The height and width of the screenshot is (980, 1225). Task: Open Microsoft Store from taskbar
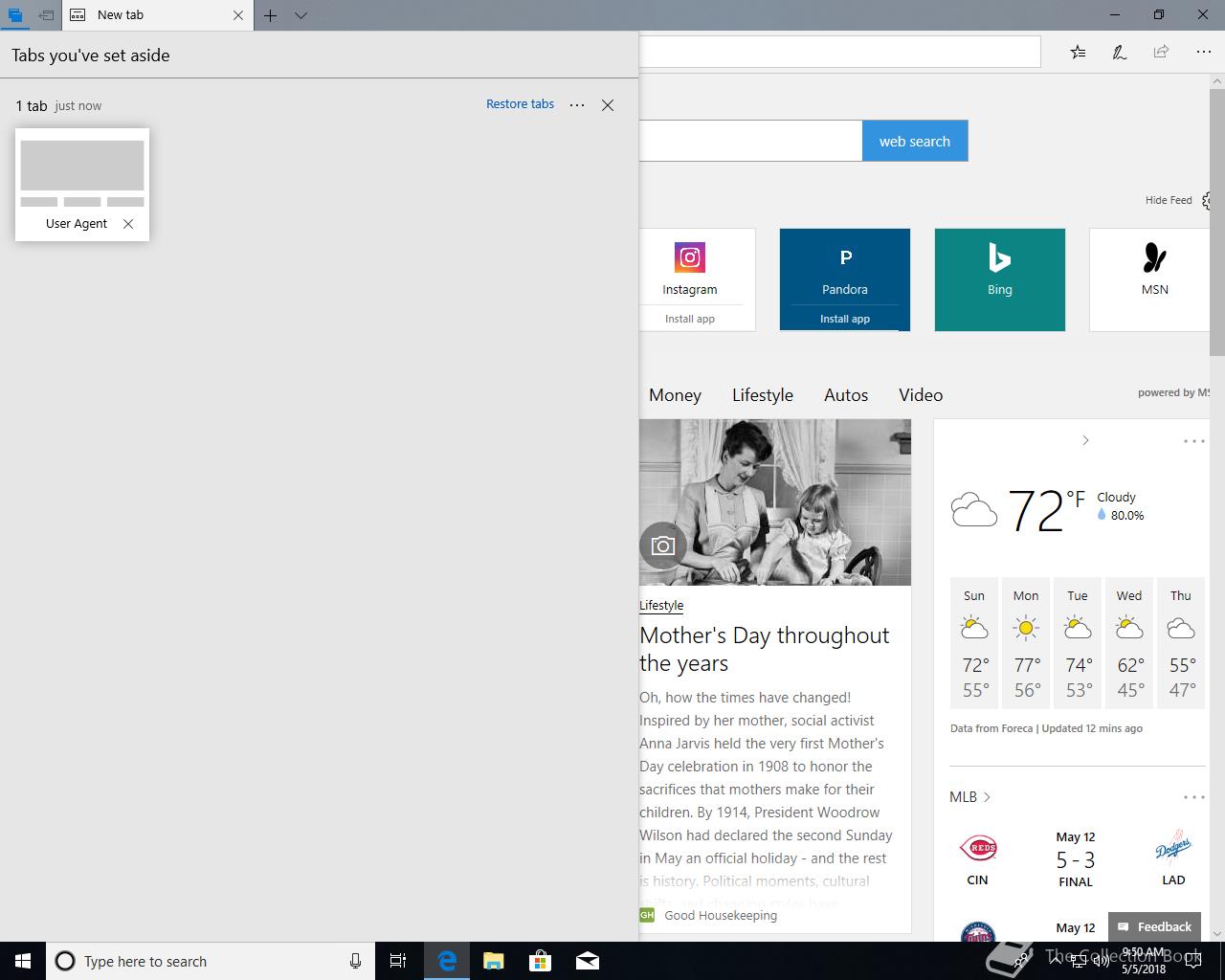click(x=541, y=961)
